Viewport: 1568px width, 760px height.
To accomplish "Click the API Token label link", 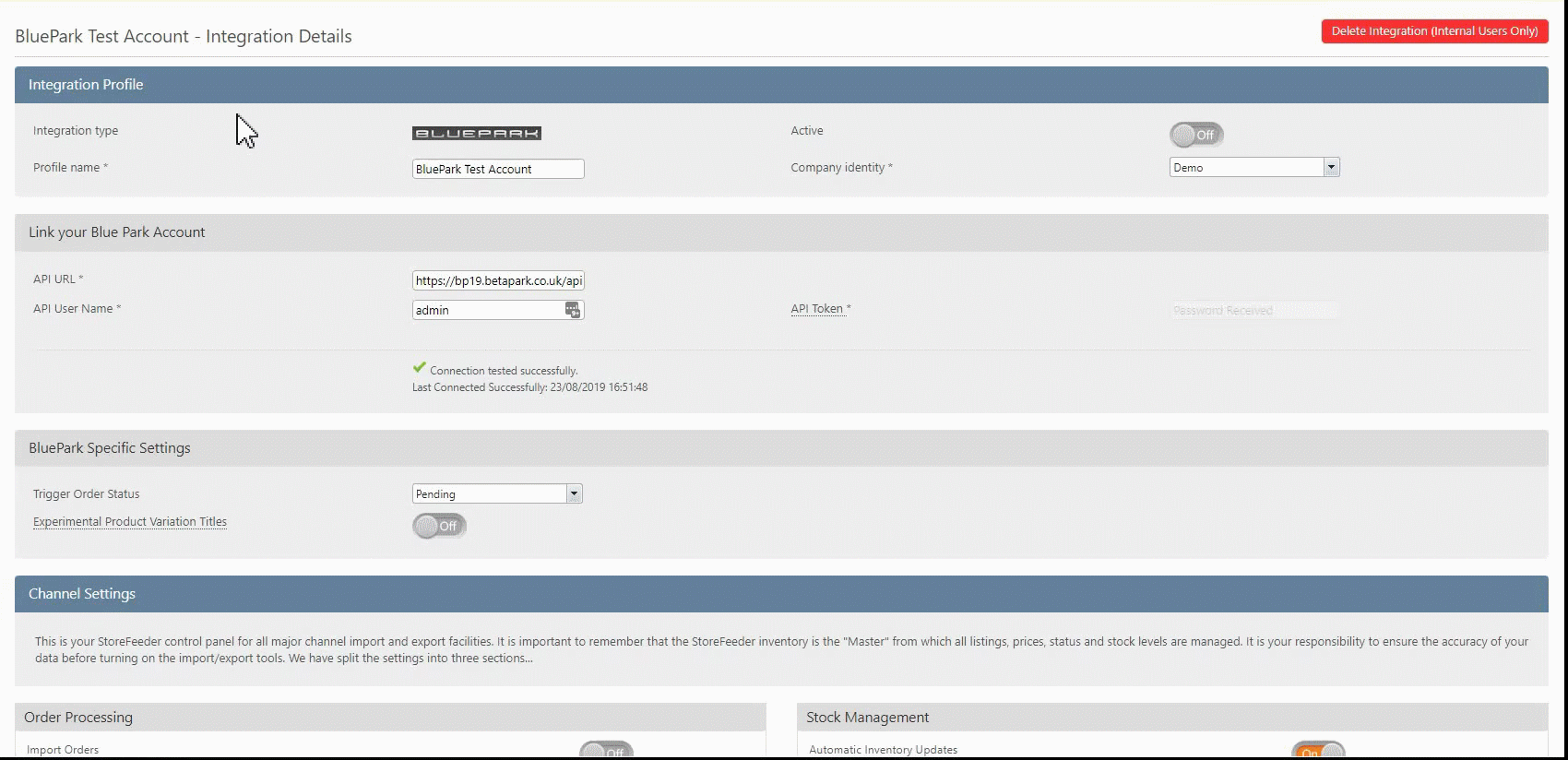I will 817,309.
